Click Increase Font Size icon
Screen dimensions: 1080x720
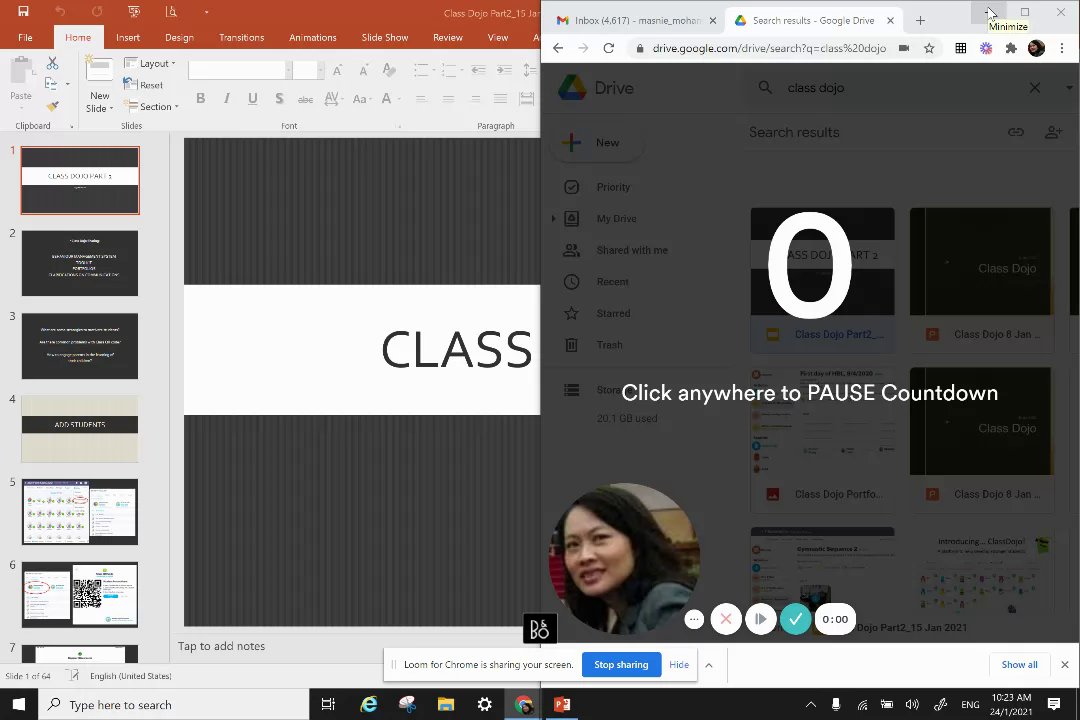coord(338,70)
